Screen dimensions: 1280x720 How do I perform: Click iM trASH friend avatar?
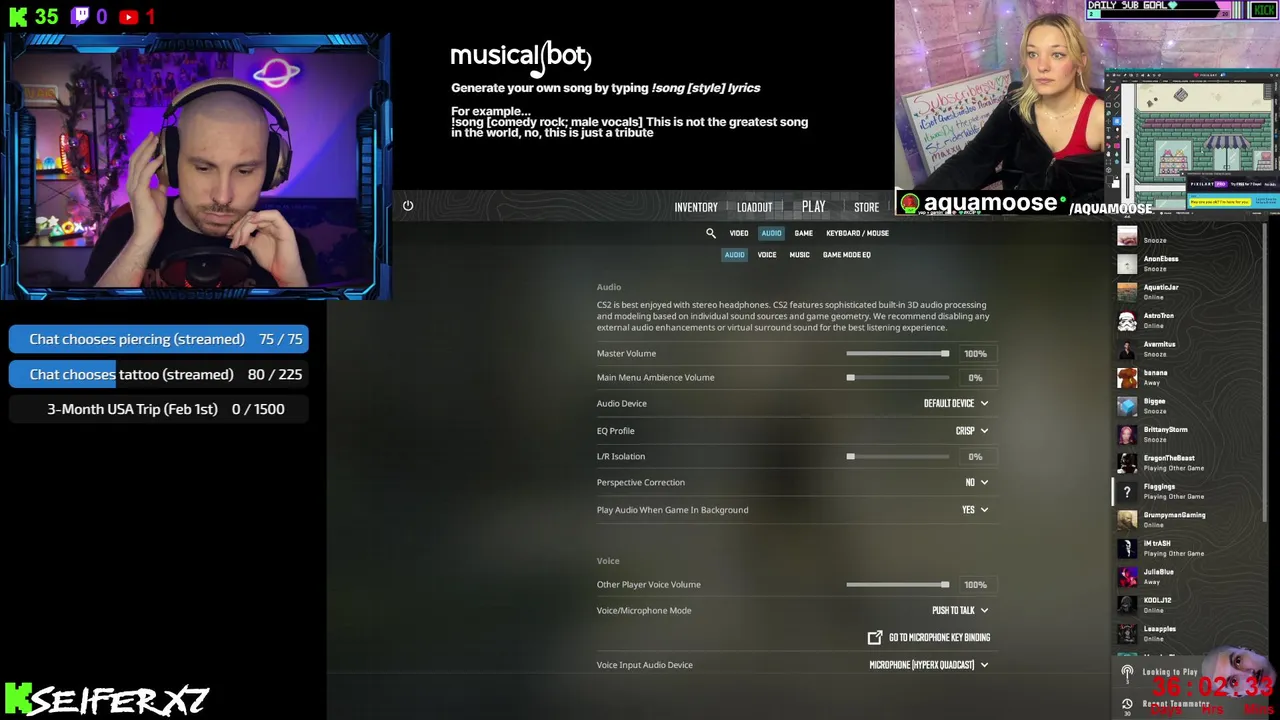coord(1127,549)
